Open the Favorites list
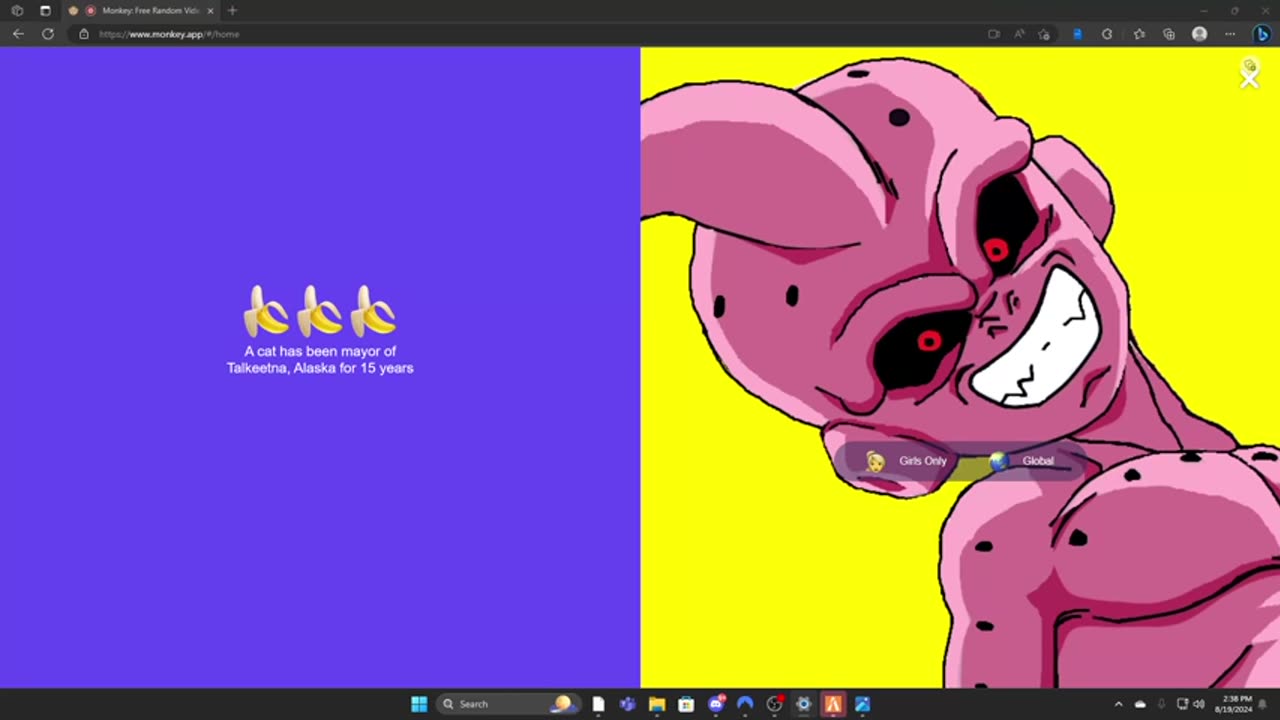The height and width of the screenshot is (720, 1280). pos(1139,34)
